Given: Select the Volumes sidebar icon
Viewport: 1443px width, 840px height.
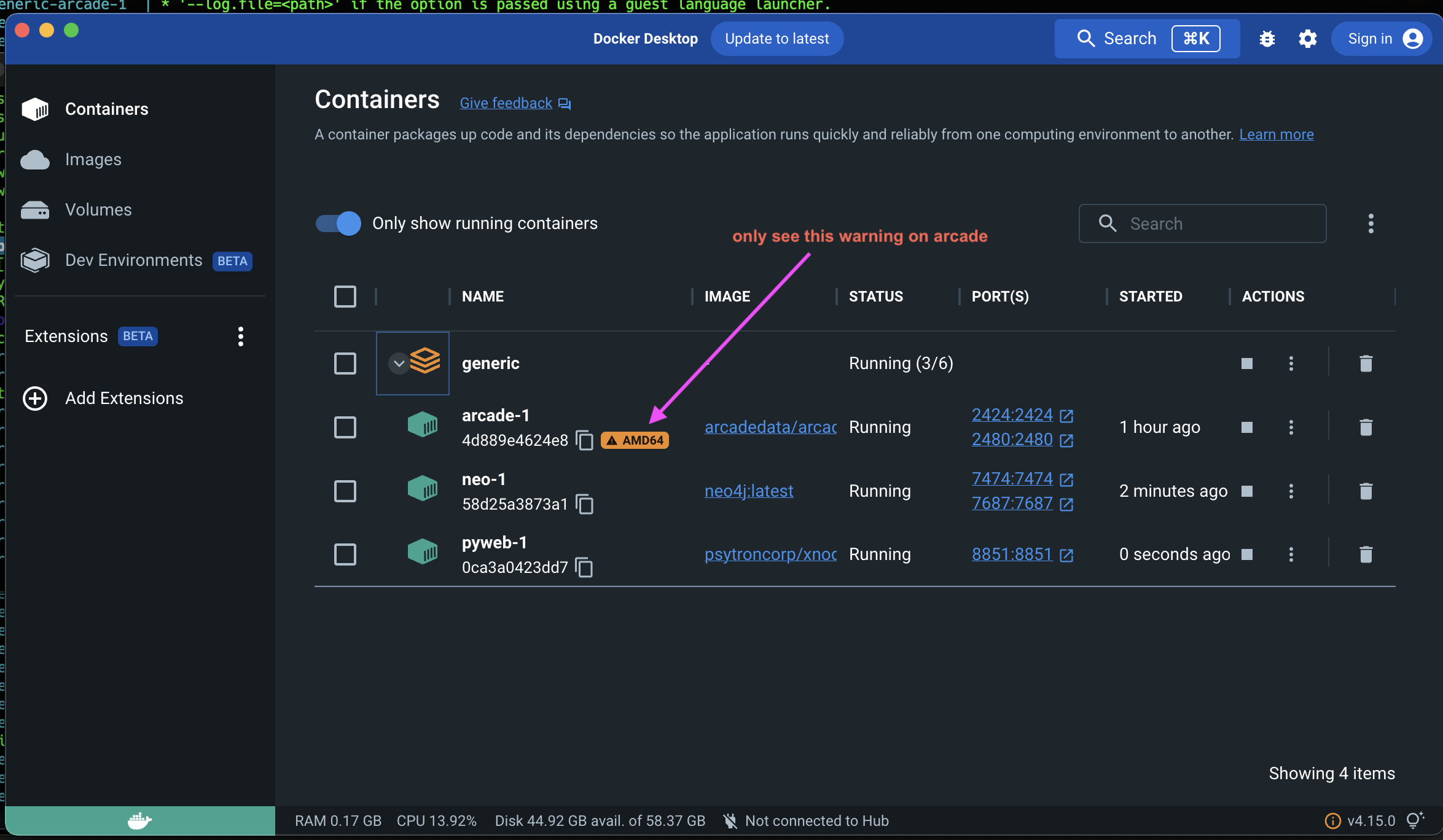Looking at the screenshot, I should [x=35, y=209].
